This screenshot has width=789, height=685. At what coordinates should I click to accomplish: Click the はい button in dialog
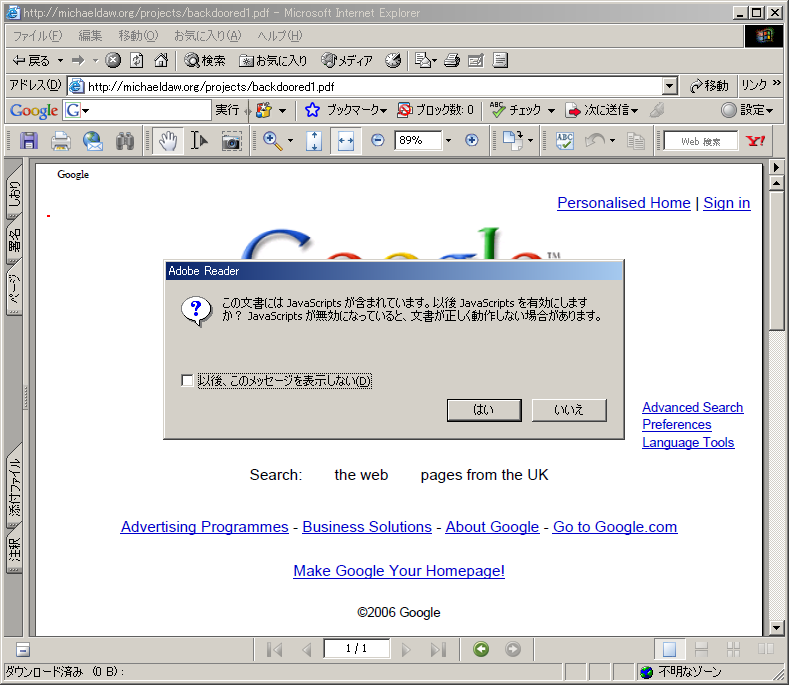[x=484, y=410]
